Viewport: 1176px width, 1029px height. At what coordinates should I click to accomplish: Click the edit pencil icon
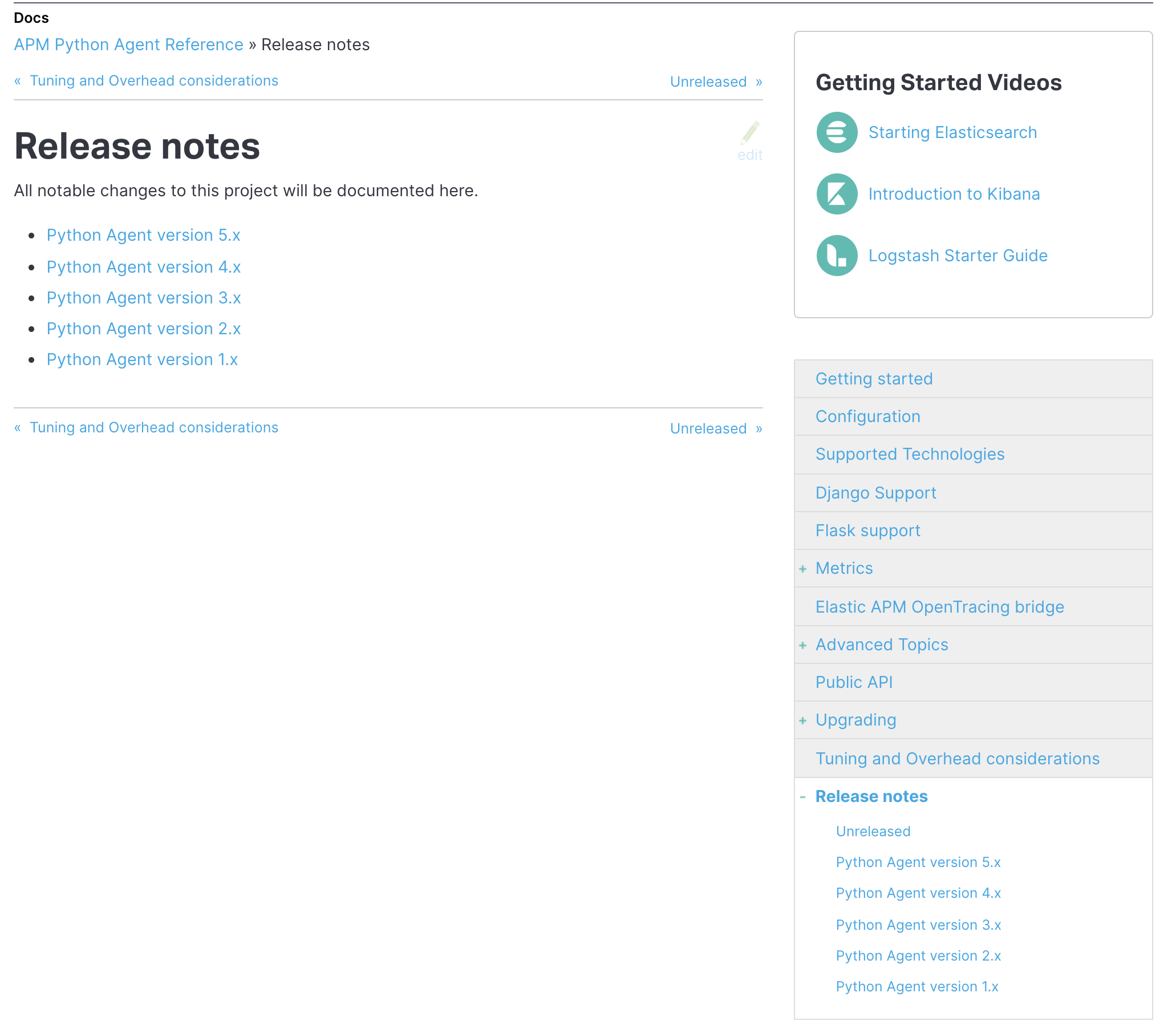point(750,133)
